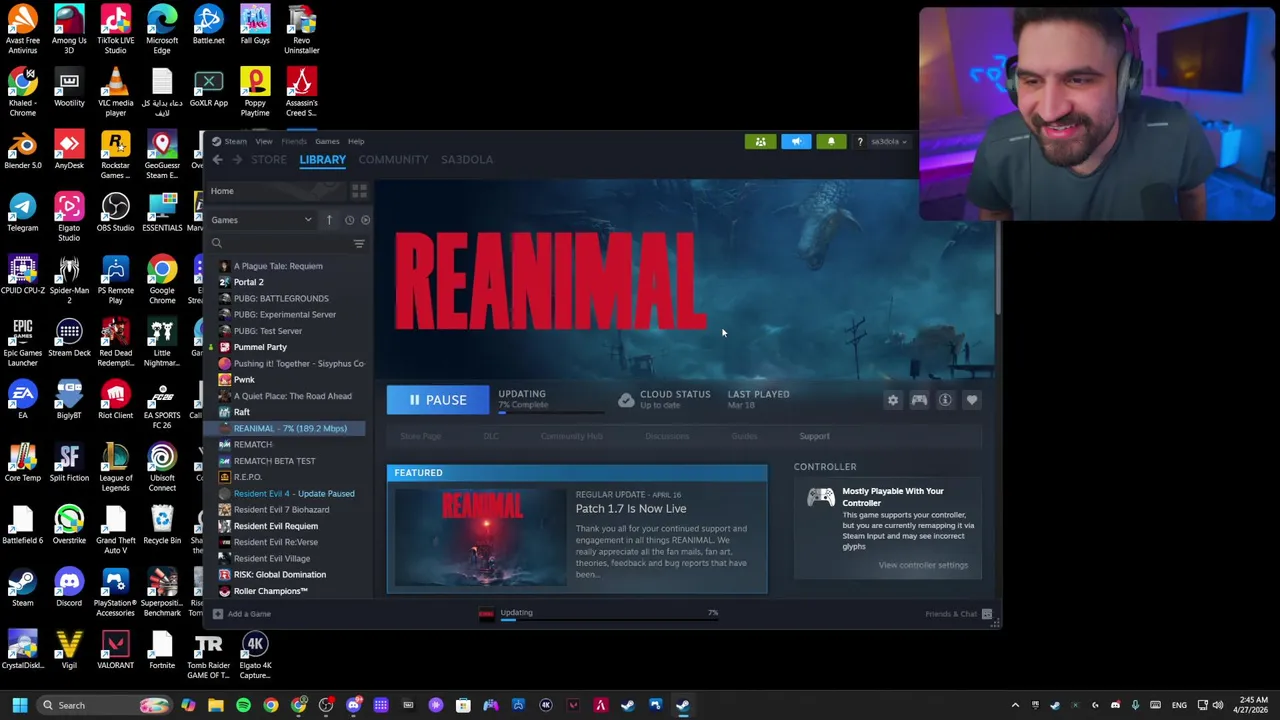This screenshot has width=1280, height=720.
Task: Open the blue announcements megaphone icon
Action: (x=796, y=142)
